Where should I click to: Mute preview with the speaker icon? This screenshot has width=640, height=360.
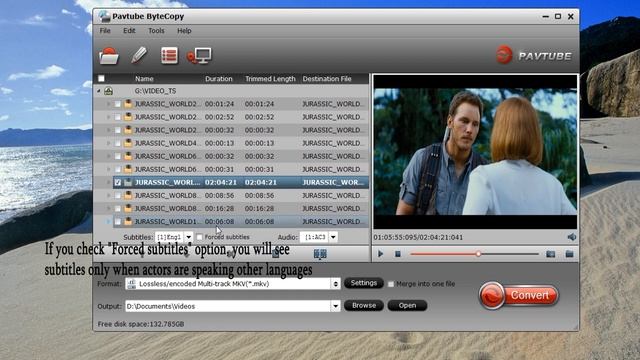point(571,237)
